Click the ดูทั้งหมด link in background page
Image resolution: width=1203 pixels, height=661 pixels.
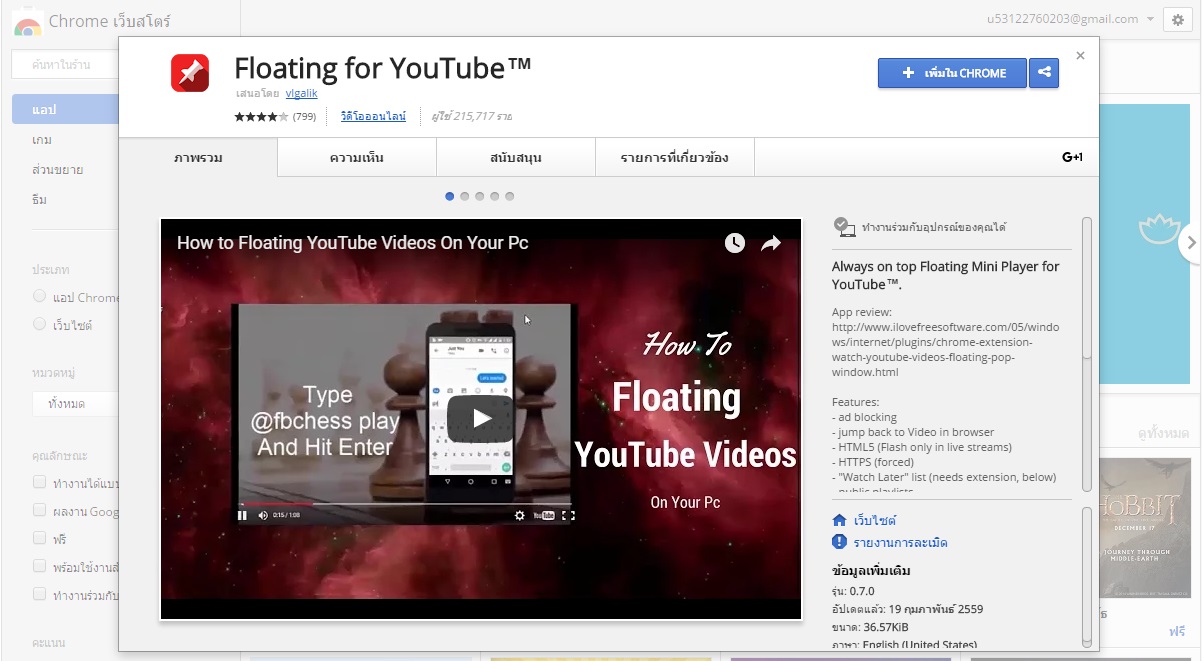(1163, 433)
